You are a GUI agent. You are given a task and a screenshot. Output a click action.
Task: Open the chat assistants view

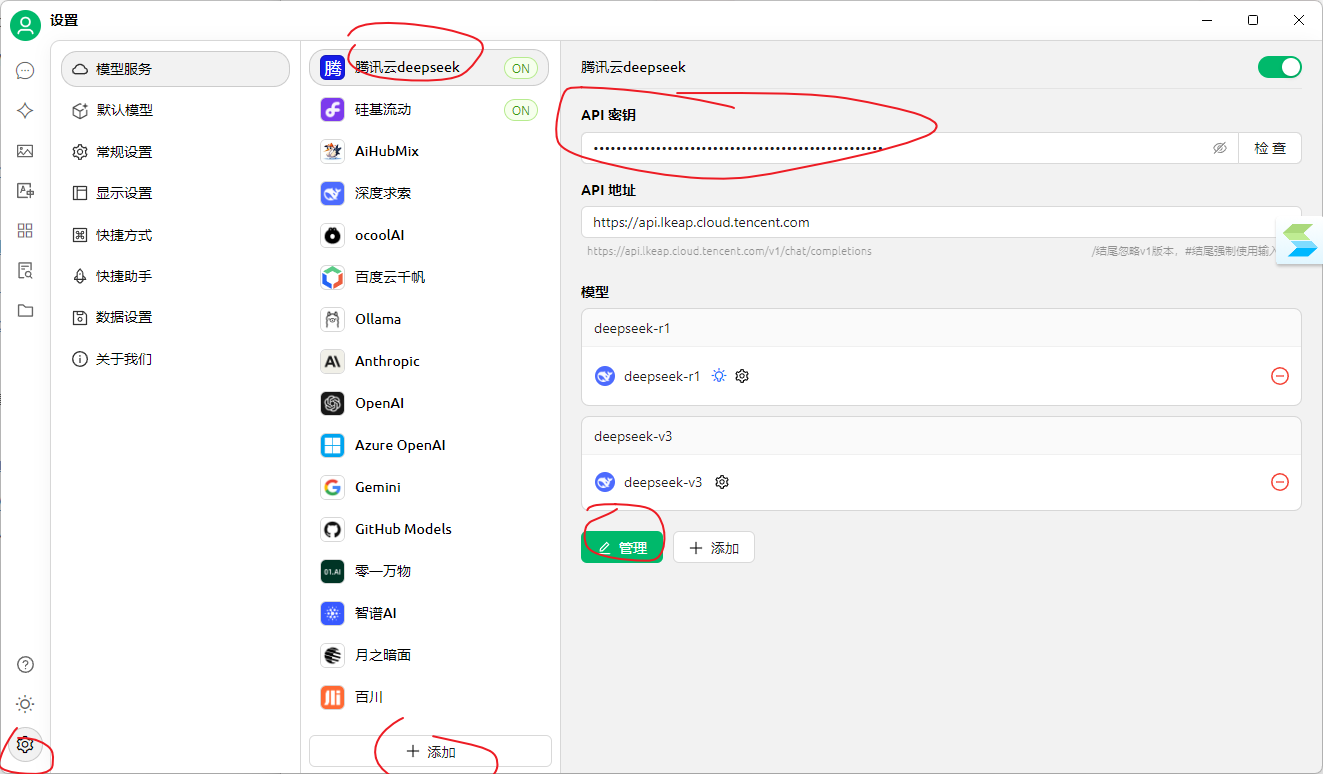click(25, 71)
